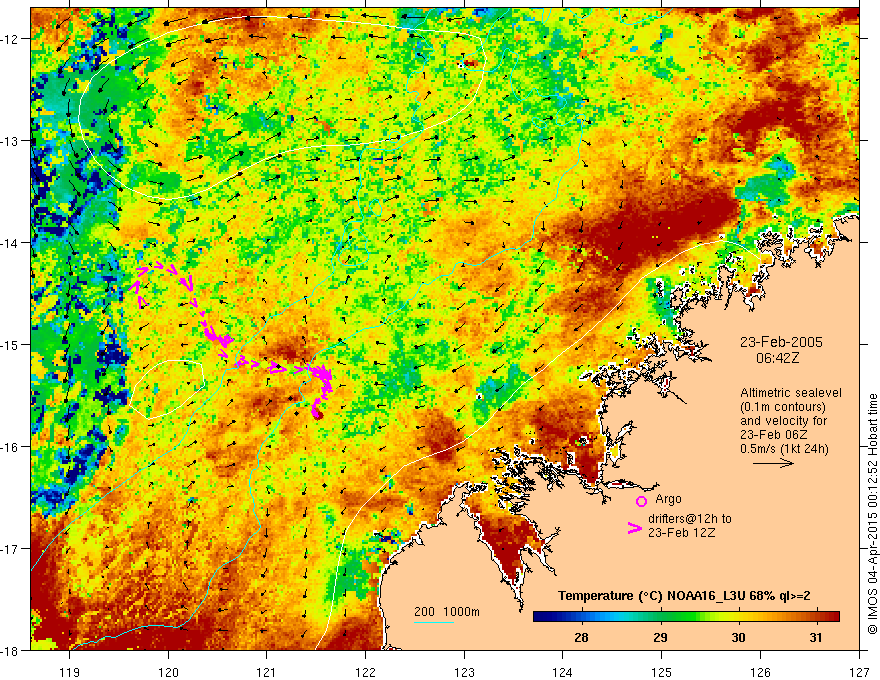Click the color bar tick label 29
This screenshot has width=880, height=680.
(660, 637)
